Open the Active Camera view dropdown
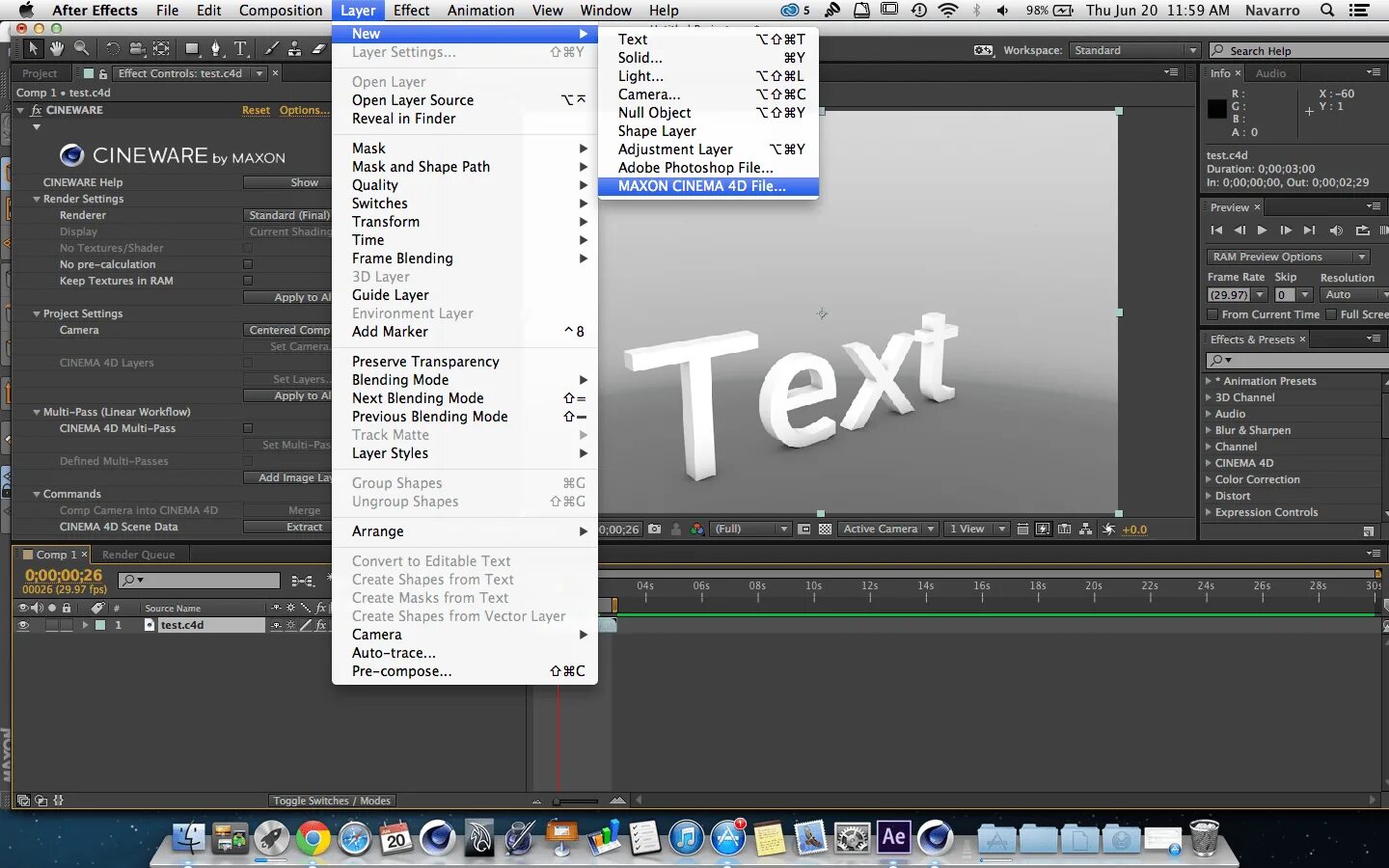1389x868 pixels. pyautogui.click(x=888, y=529)
